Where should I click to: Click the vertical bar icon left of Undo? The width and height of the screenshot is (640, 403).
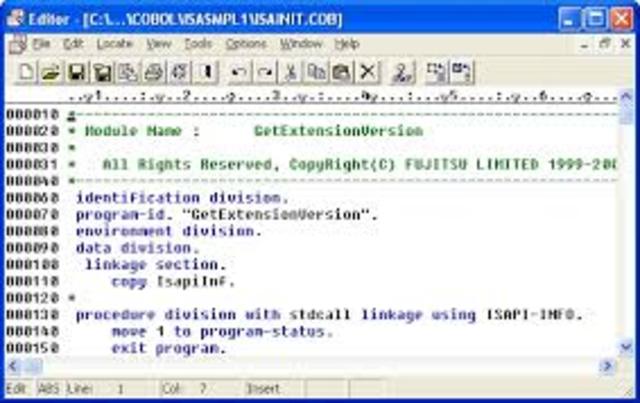[205, 73]
